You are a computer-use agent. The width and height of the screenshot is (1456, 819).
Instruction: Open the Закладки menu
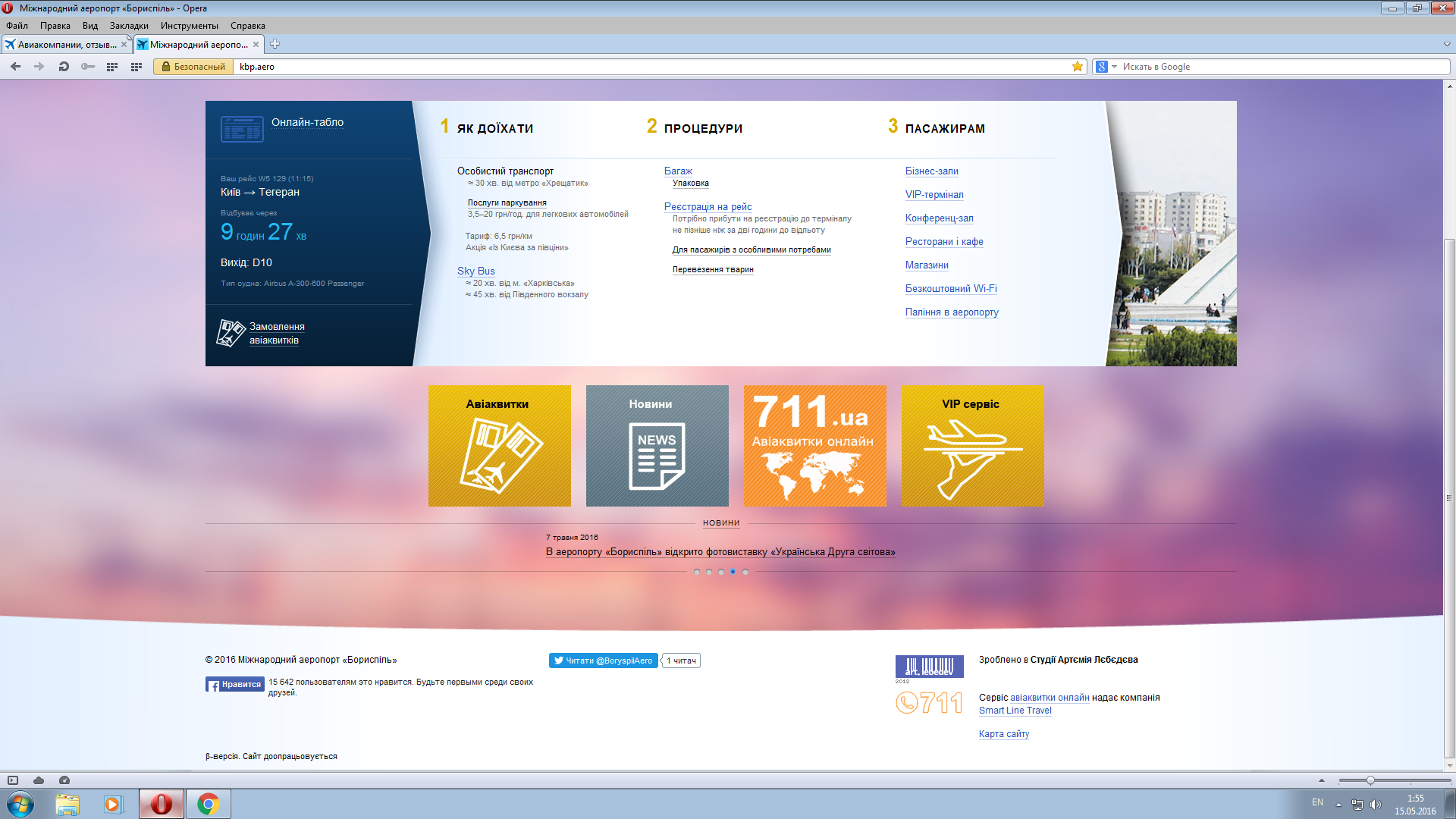[x=129, y=26]
